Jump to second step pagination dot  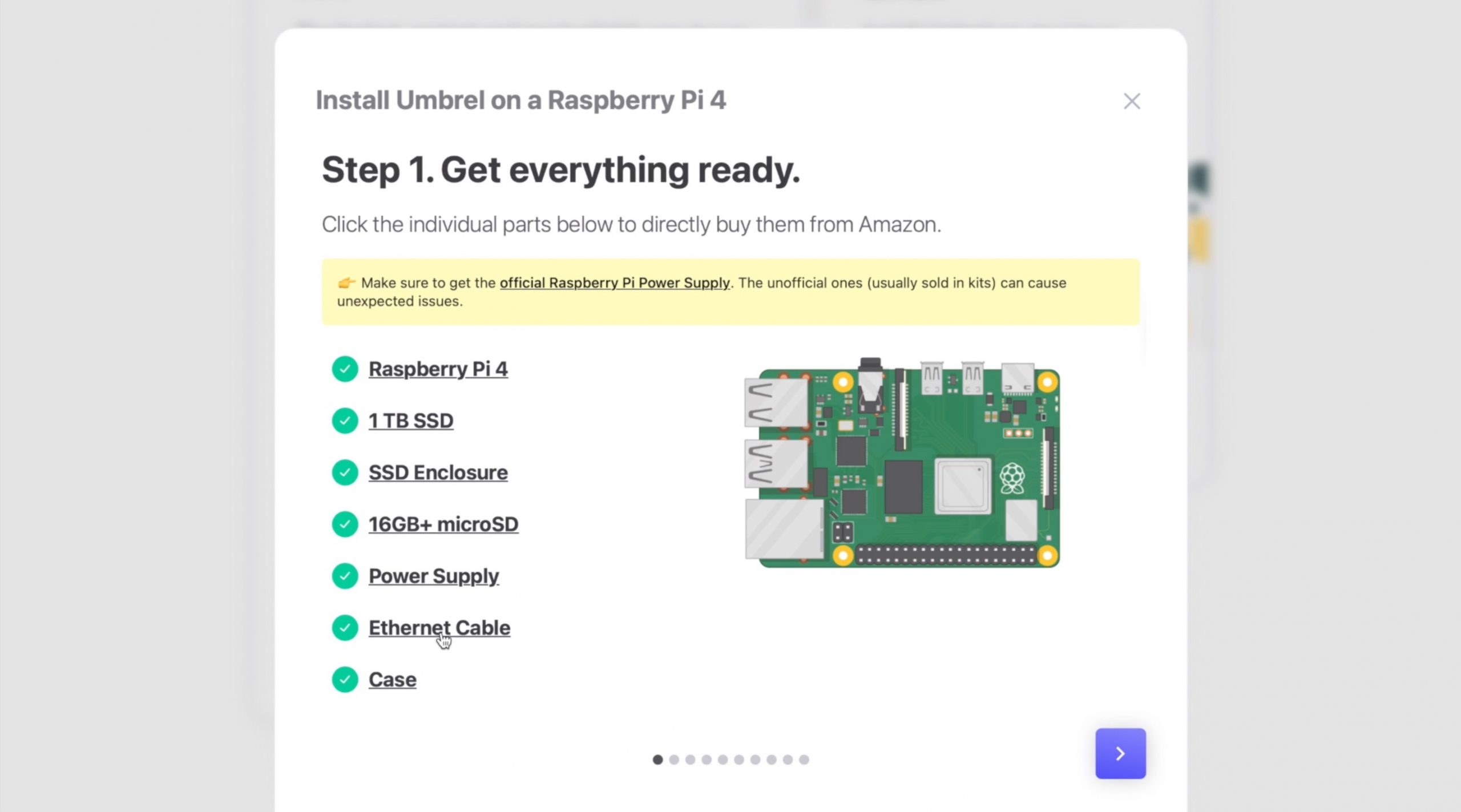[x=674, y=760]
